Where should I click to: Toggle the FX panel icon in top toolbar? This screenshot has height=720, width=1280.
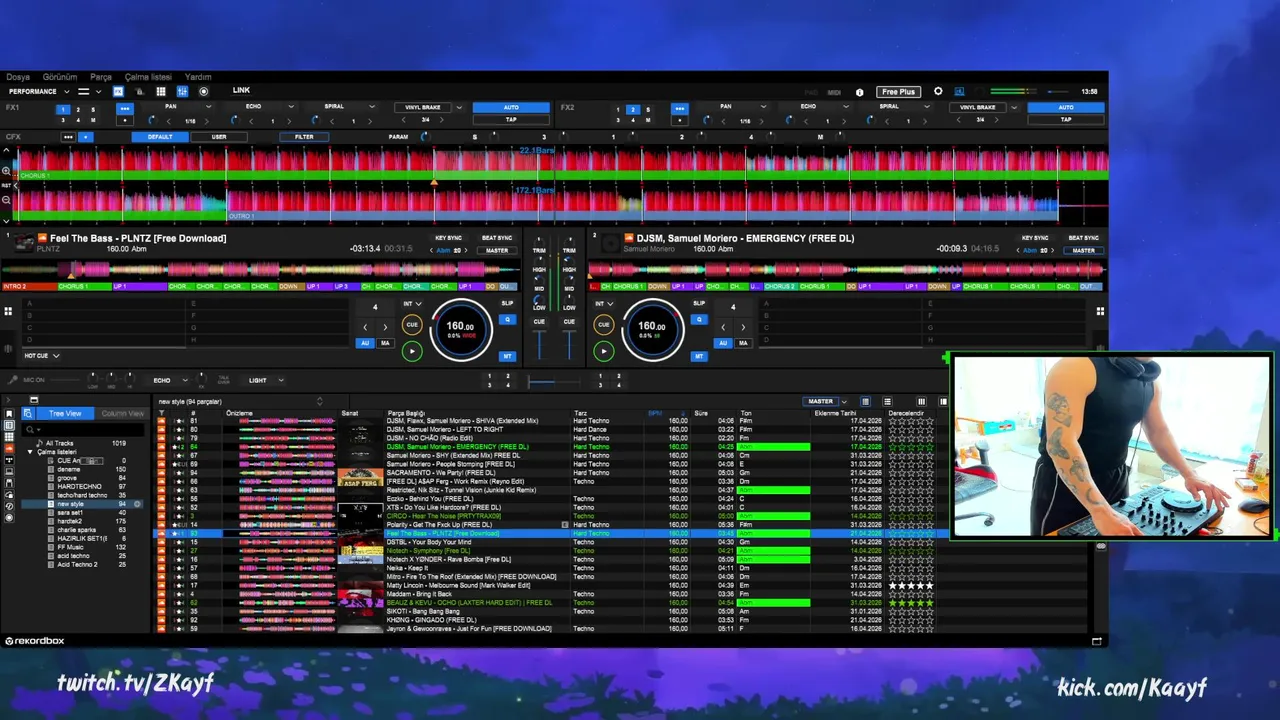click(x=118, y=91)
